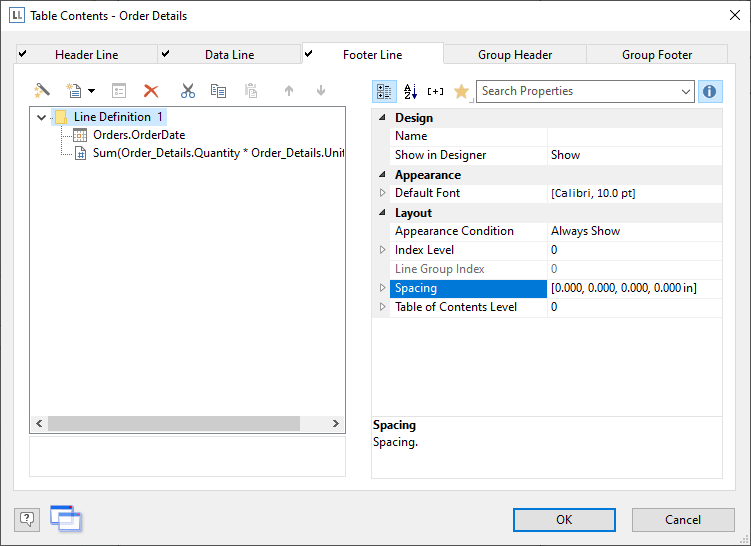Viewport: 751px width, 546px height.
Task: Click the LL application icon in the title bar
Action: pyautogui.click(x=17, y=15)
